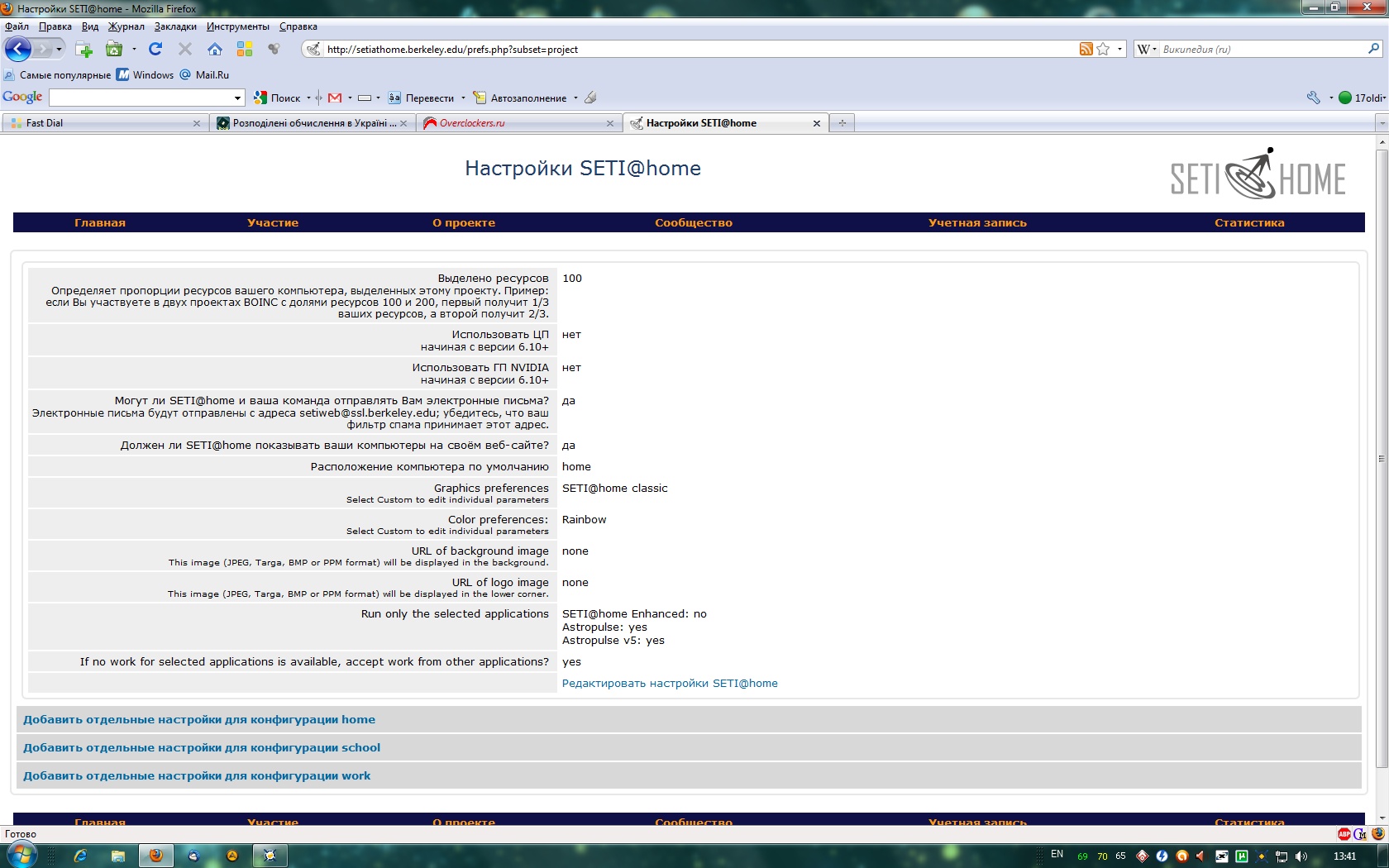Image resolution: width=1389 pixels, height=868 pixels.
Task: Close the Overclockers.ru tab
Action: [610, 123]
